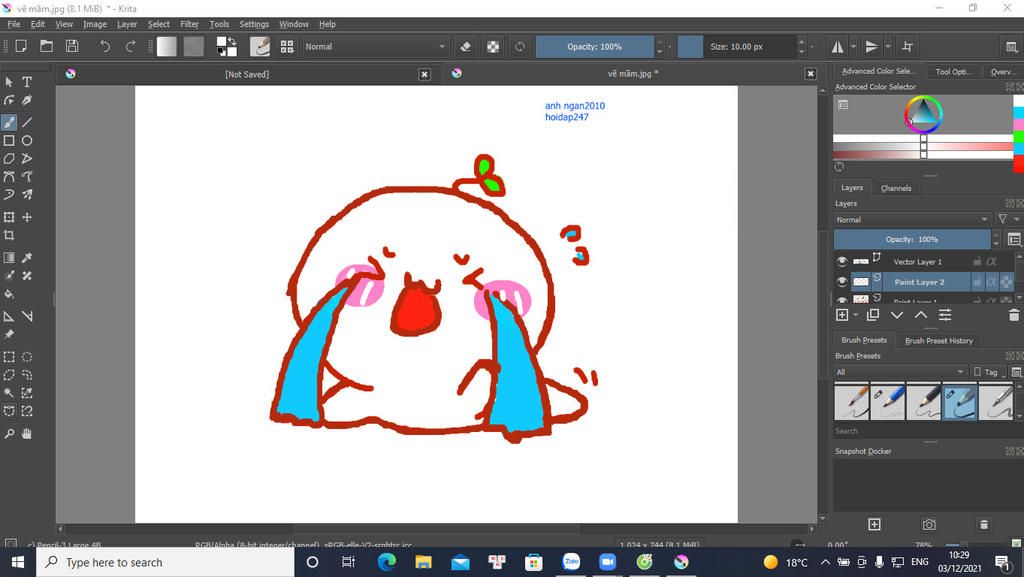Expand the add-layer type dropdown arrow

[x=856, y=315]
